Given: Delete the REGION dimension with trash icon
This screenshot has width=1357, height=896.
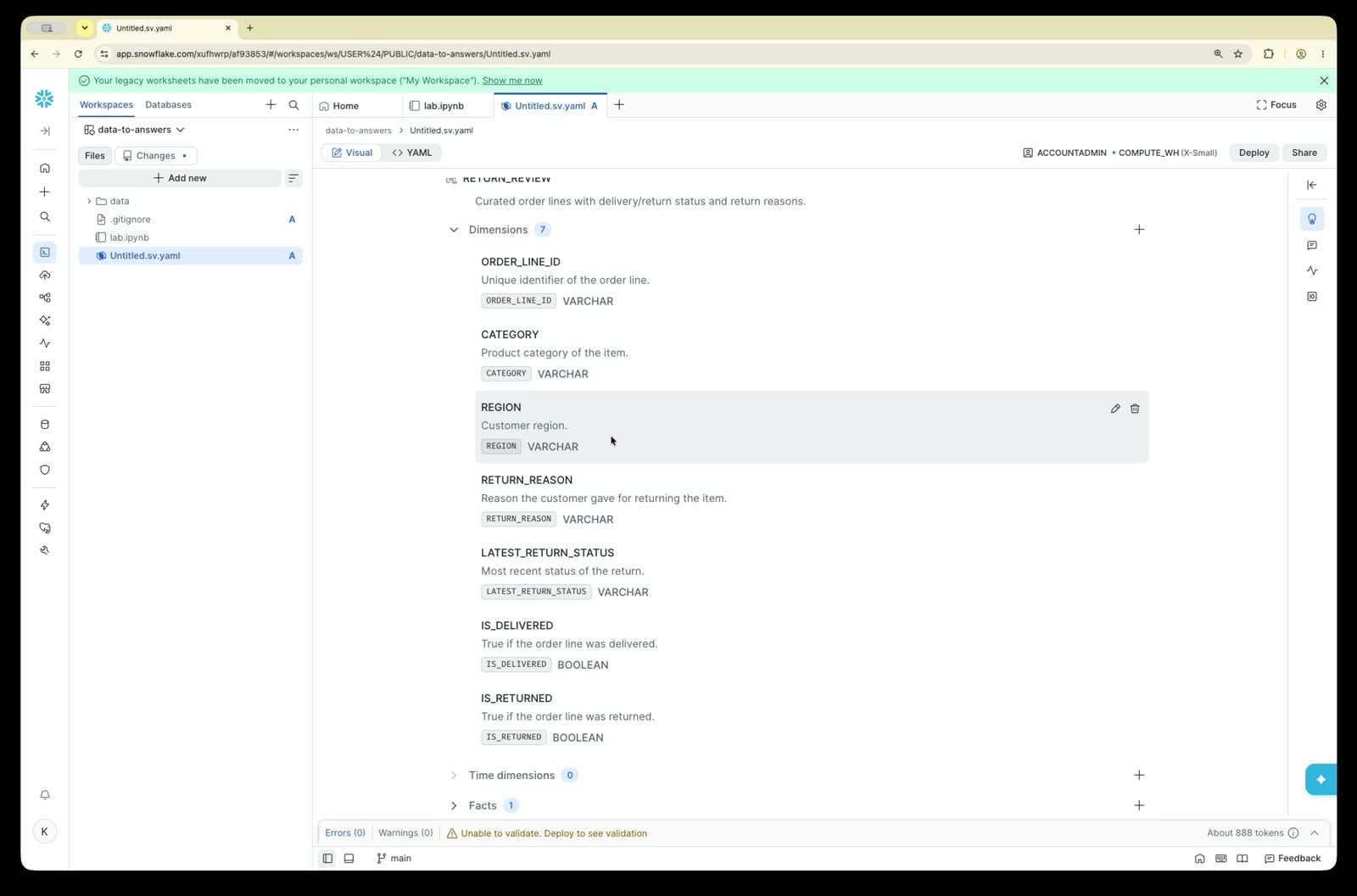Looking at the screenshot, I should click(x=1135, y=409).
